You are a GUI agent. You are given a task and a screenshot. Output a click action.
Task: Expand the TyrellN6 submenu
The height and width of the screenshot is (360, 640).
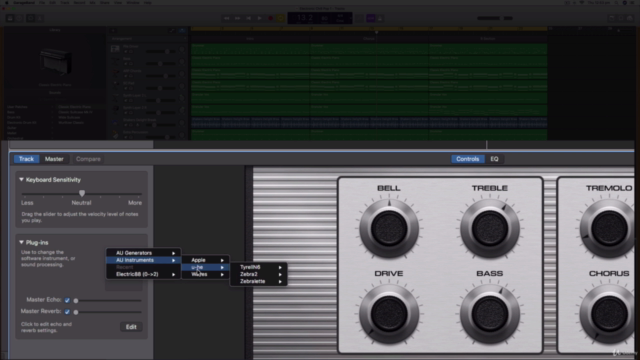259,267
